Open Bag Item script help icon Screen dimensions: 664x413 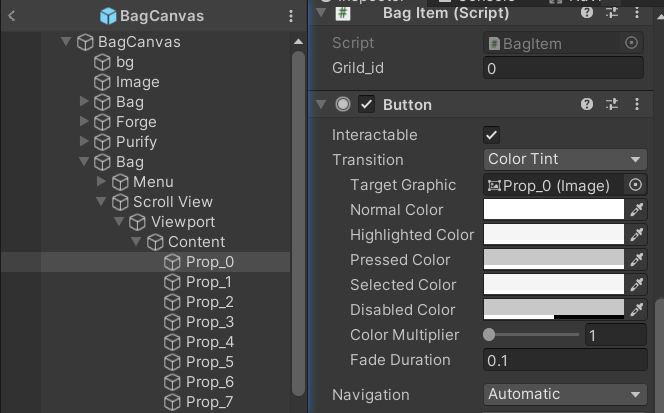(587, 13)
